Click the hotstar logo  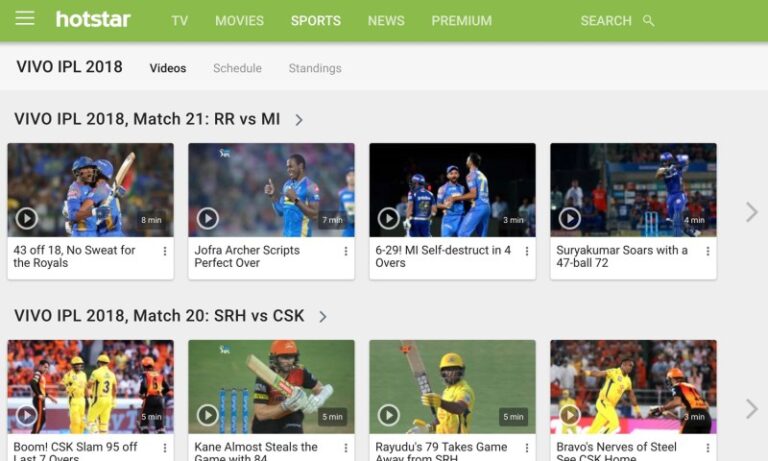[x=93, y=20]
